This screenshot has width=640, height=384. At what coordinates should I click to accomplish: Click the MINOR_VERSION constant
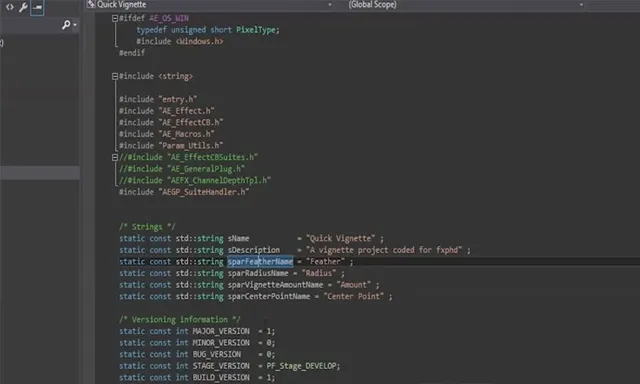pyautogui.click(x=221, y=343)
